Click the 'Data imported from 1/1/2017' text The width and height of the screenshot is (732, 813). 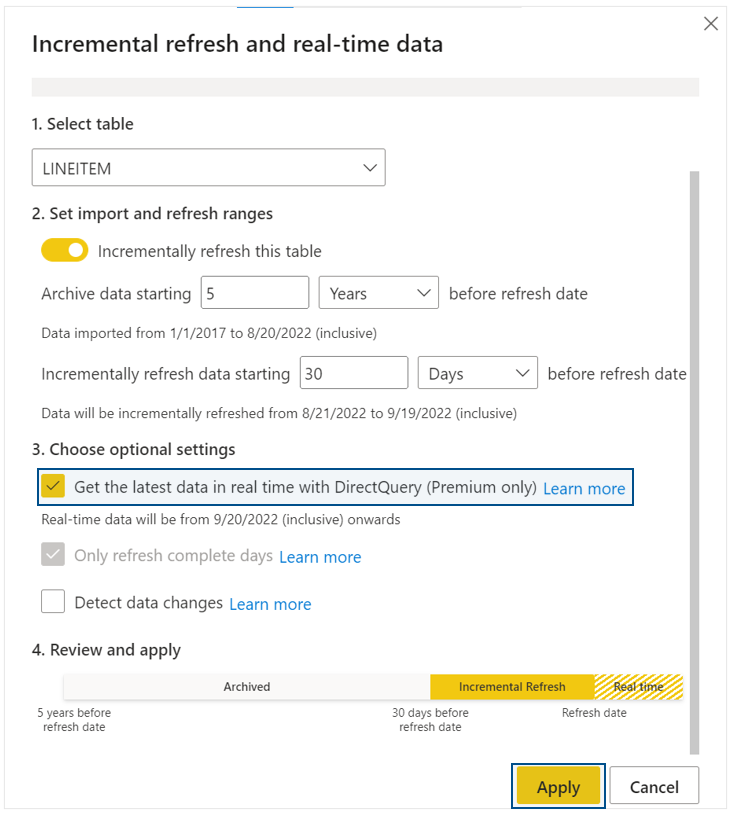click(209, 333)
